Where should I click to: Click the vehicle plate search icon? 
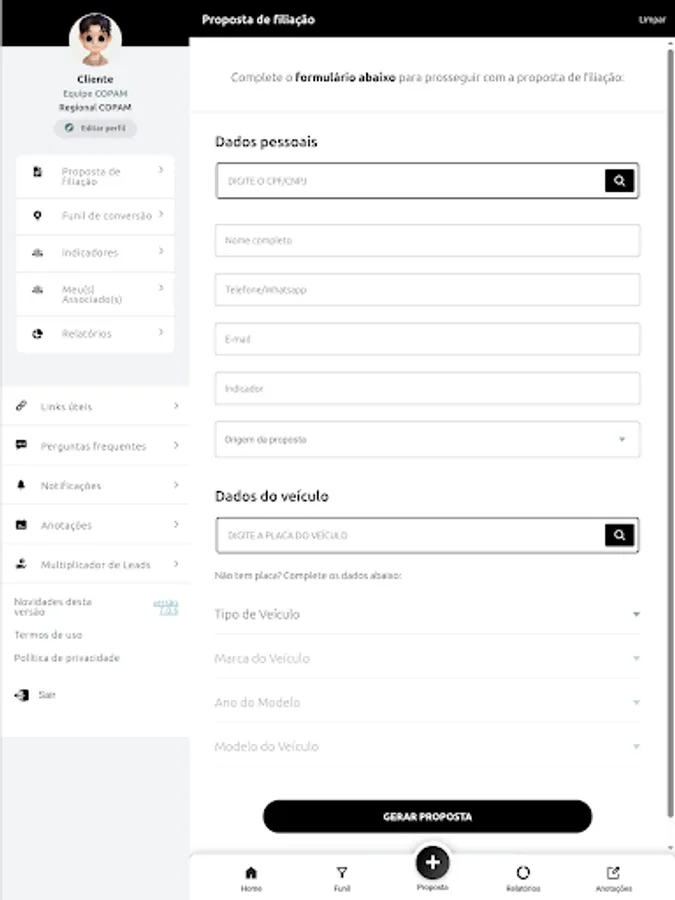(x=619, y=535)
